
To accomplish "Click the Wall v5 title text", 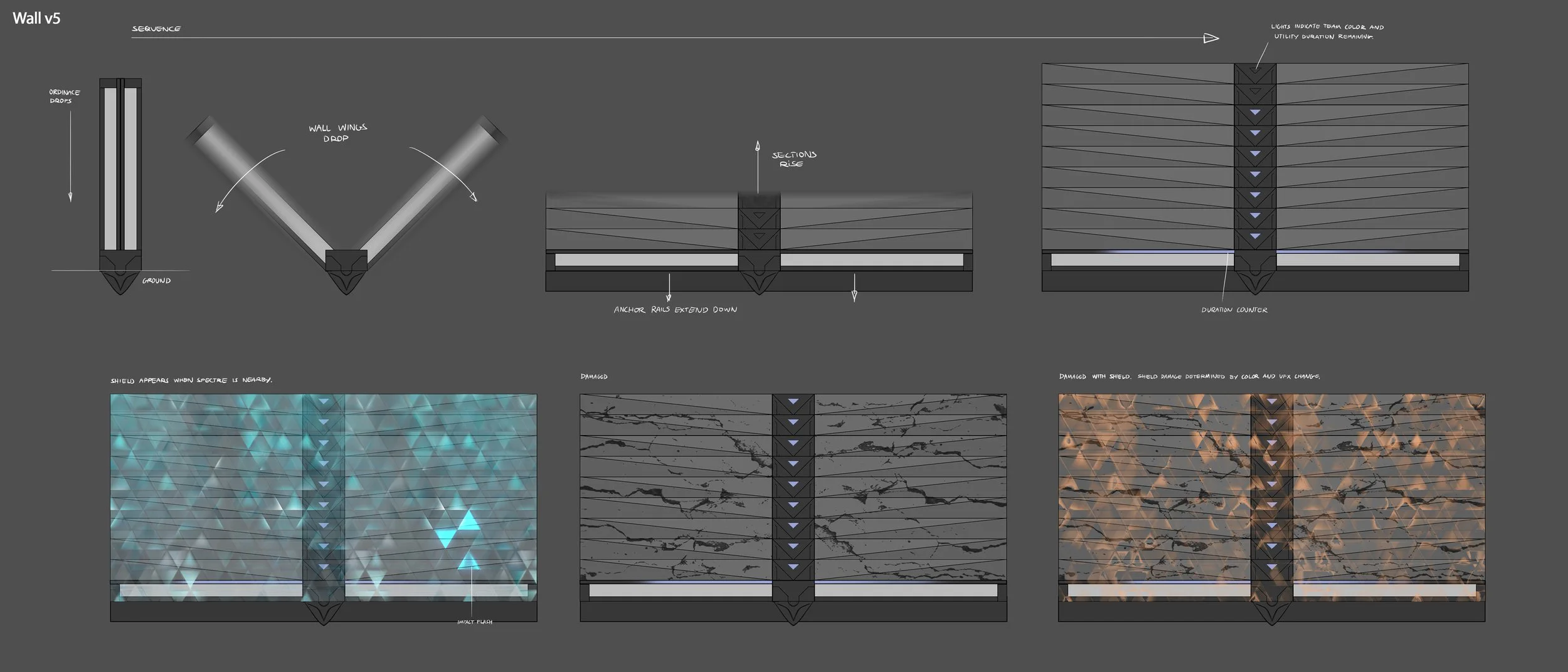I will [36, 18].
